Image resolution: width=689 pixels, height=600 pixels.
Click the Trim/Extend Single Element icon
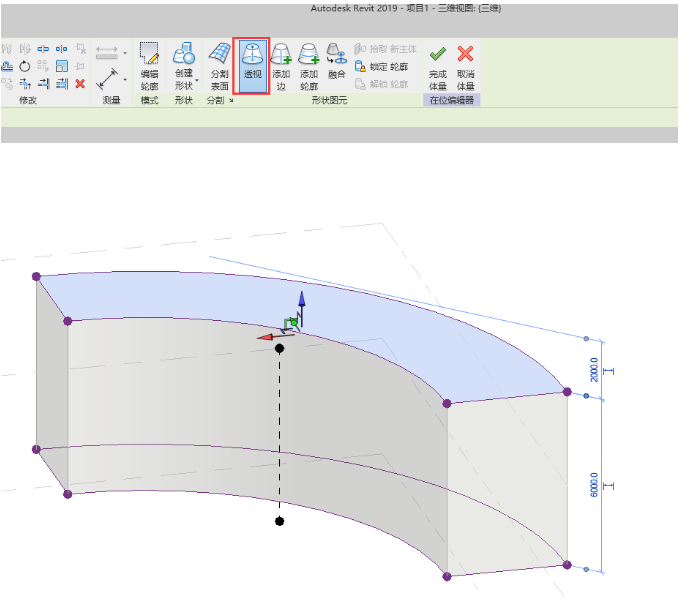(44, 84)
